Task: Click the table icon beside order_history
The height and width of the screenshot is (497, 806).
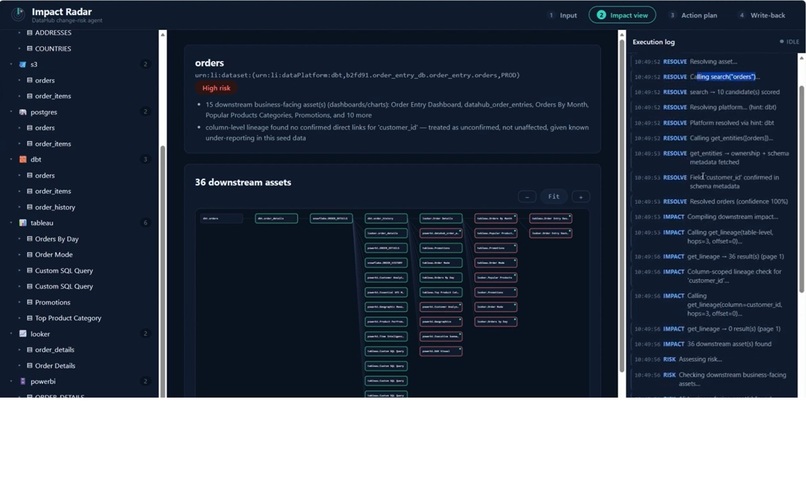Action: [29, 207]
